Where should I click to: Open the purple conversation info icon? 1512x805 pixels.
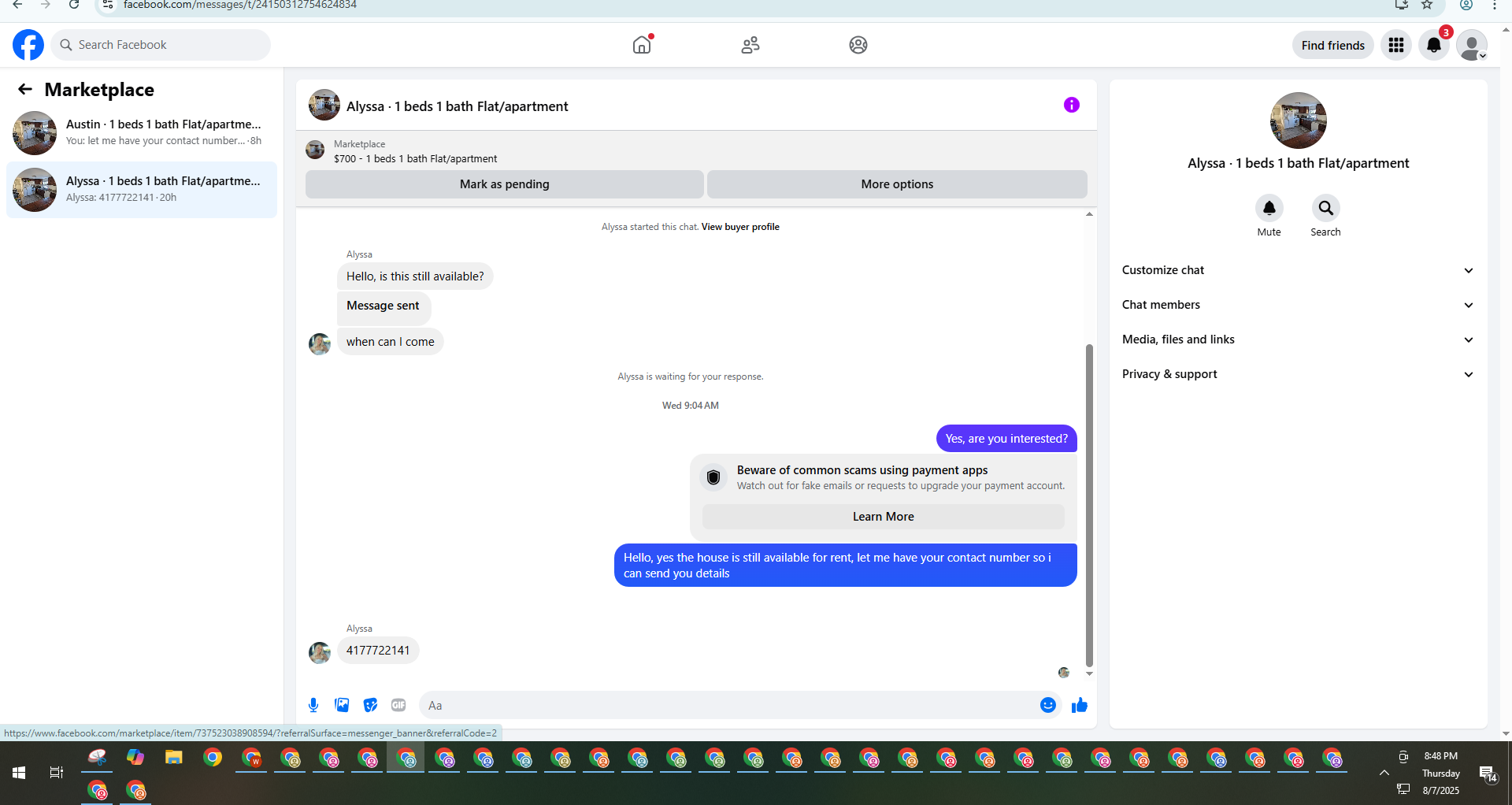point(1072,105)
